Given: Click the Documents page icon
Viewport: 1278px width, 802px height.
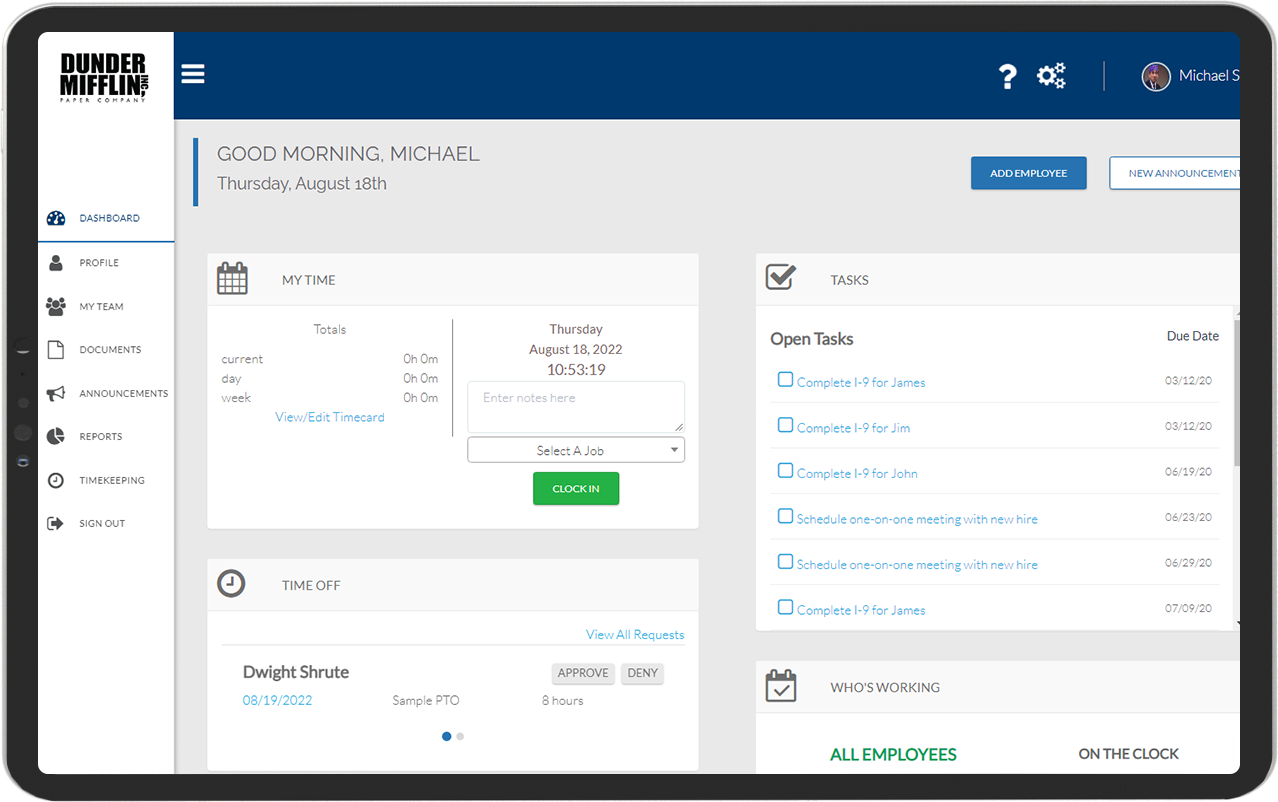Looking at the screenshot, I should pyautogui.click(x=56, y=349).
